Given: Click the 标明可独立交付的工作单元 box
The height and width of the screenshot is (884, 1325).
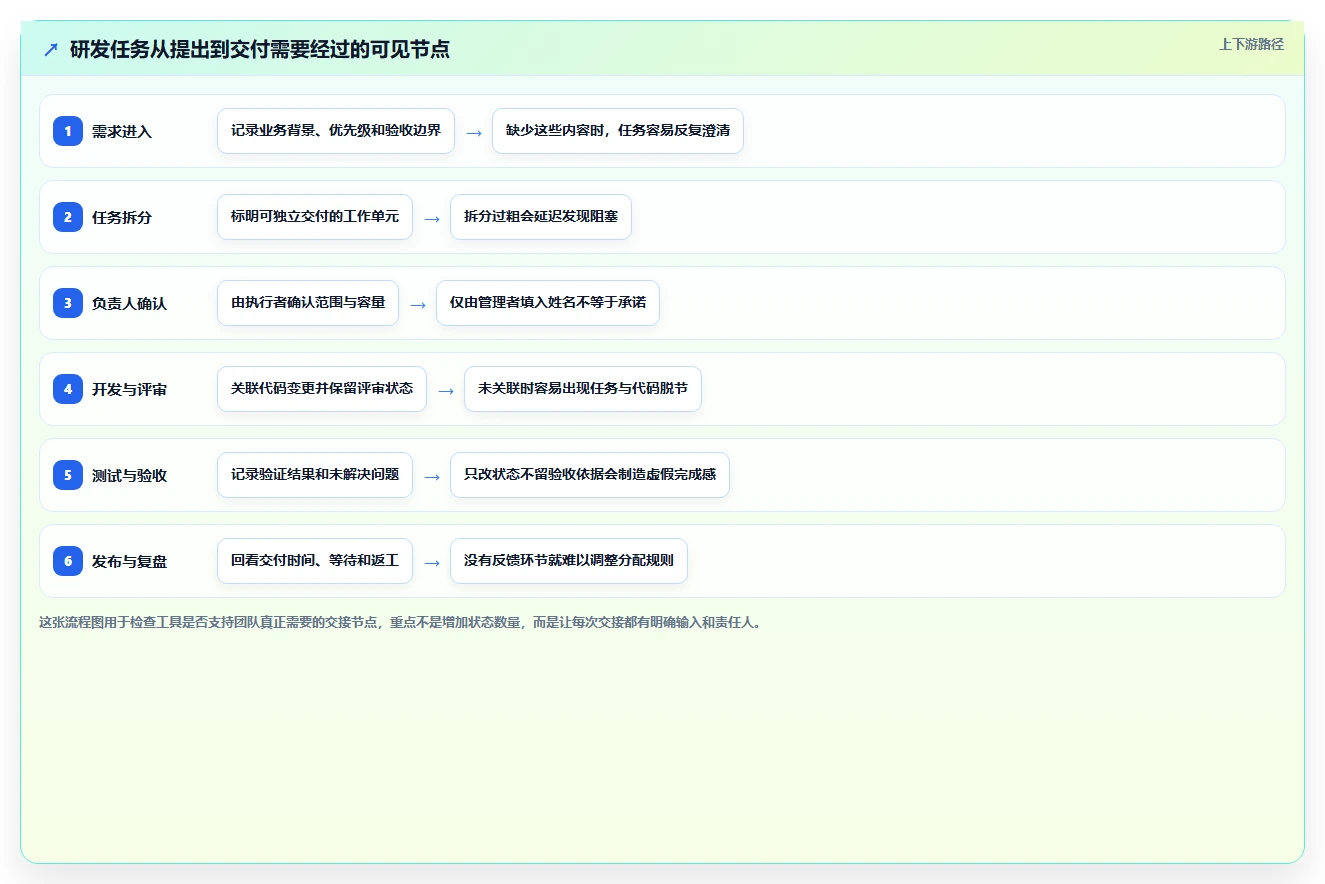Looking at the screenshot, I should (x=315, y=217).
